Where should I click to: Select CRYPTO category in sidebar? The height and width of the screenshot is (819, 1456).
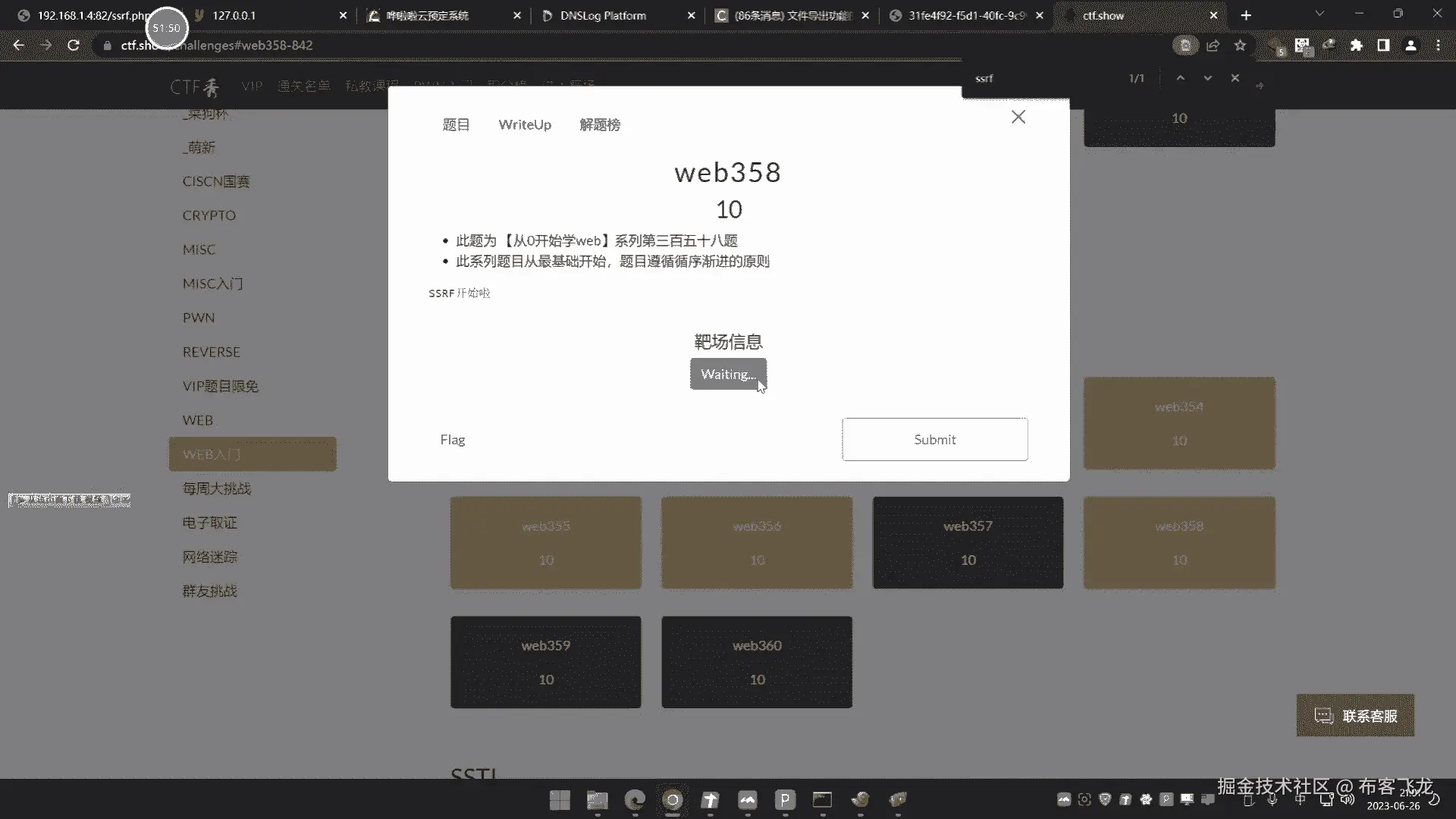click(x=209, y=215)
